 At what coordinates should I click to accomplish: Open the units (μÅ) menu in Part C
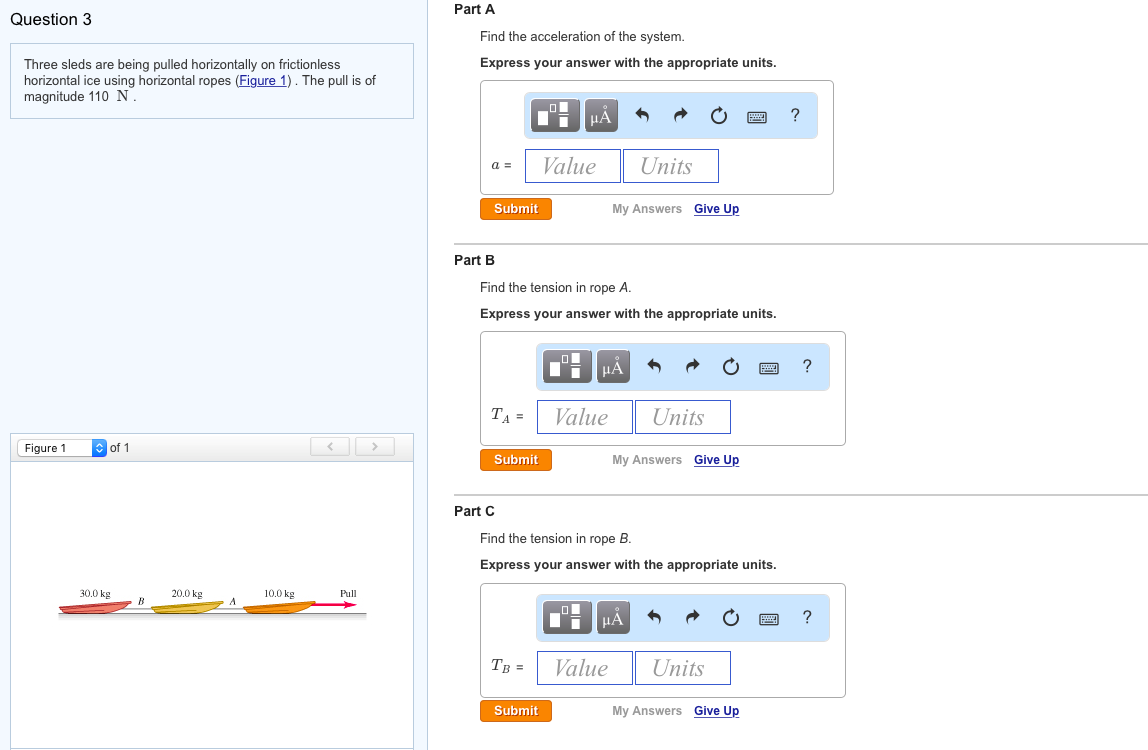coord(613,617)
